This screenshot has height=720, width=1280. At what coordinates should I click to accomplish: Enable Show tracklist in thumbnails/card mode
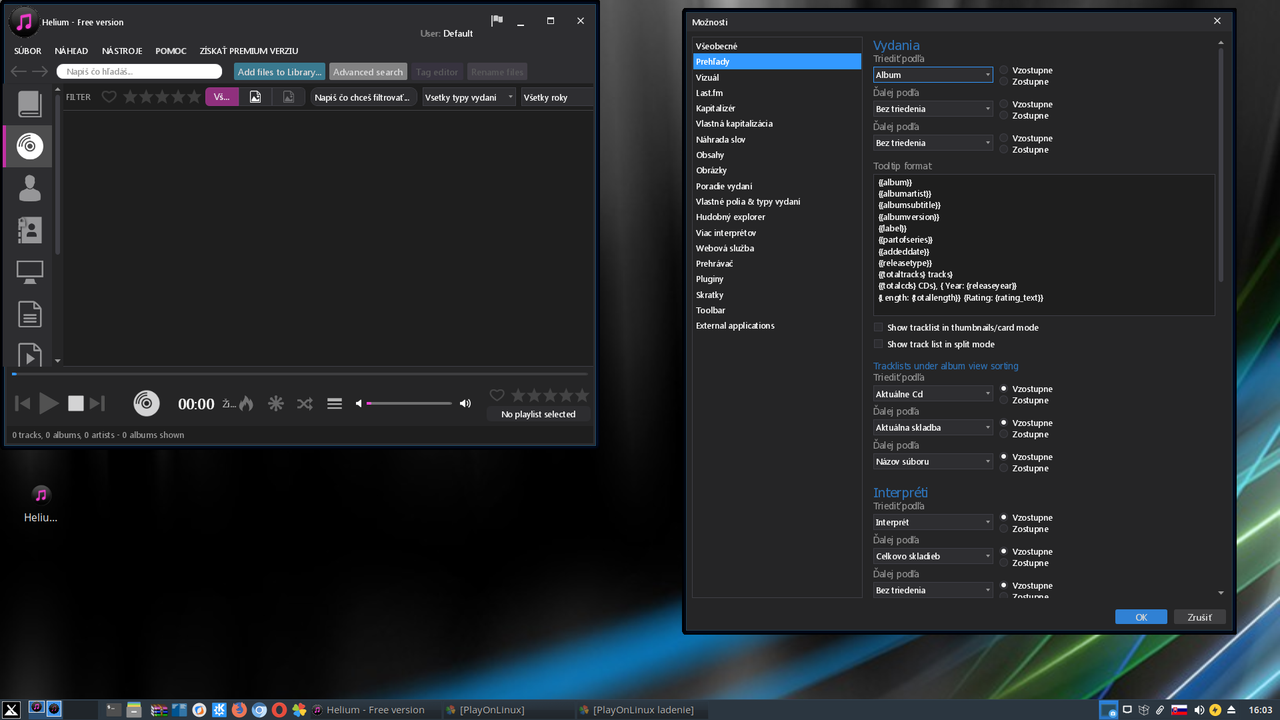coord(878,327)
